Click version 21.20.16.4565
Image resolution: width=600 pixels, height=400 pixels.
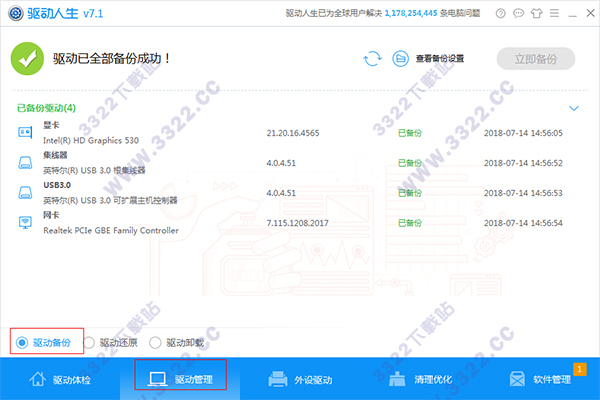pos(293,133)
